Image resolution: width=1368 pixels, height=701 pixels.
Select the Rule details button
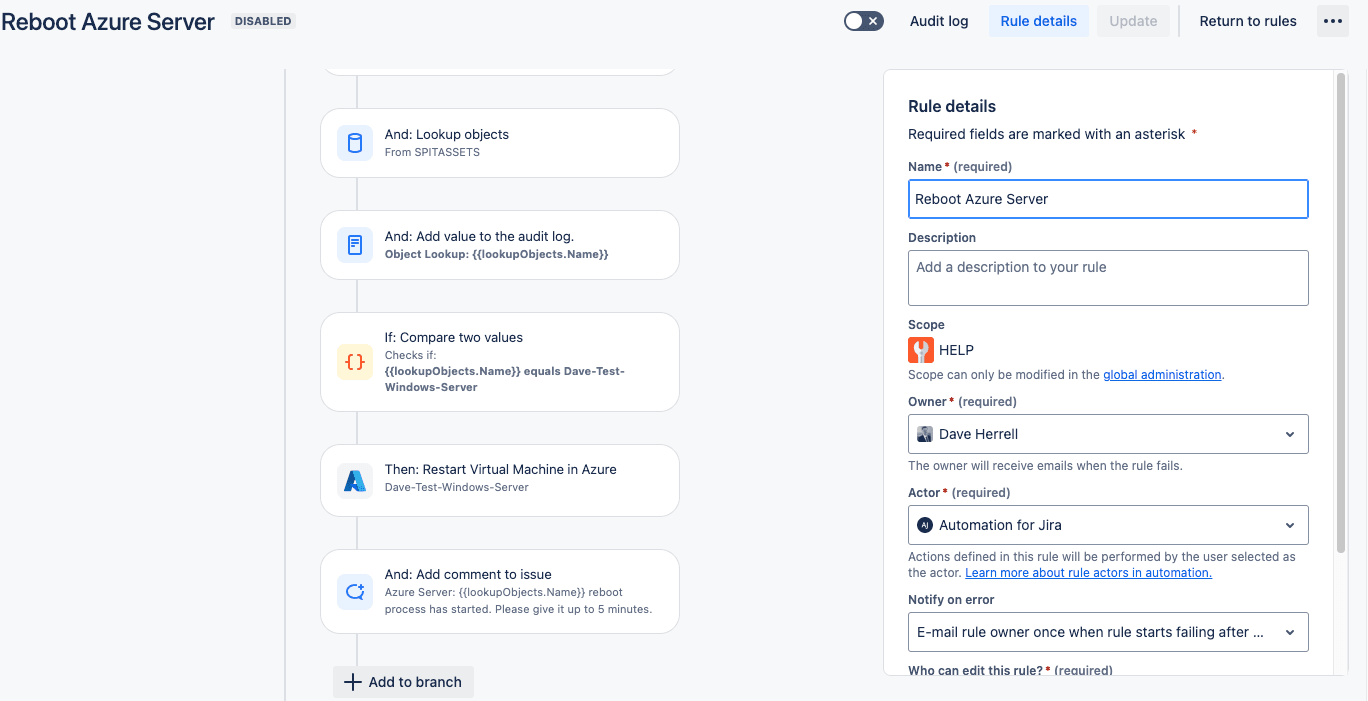[x=1039, y=21]
